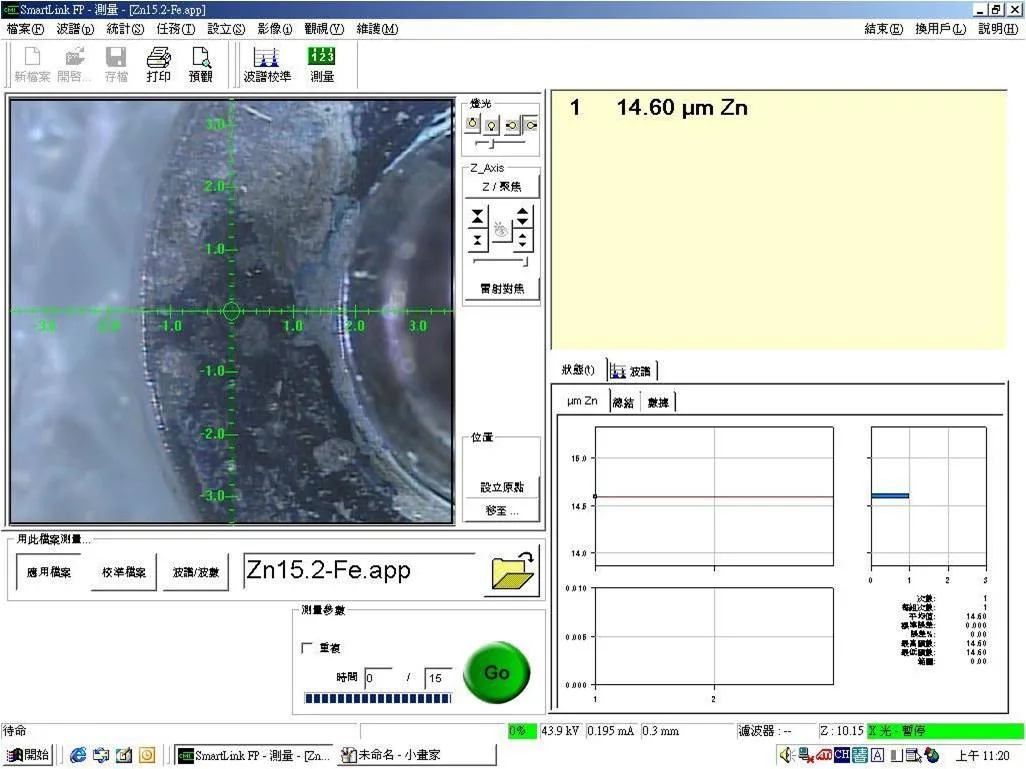
Task: Click the 時間 elapsed time field showing 0
Action: tap(379, 678)
